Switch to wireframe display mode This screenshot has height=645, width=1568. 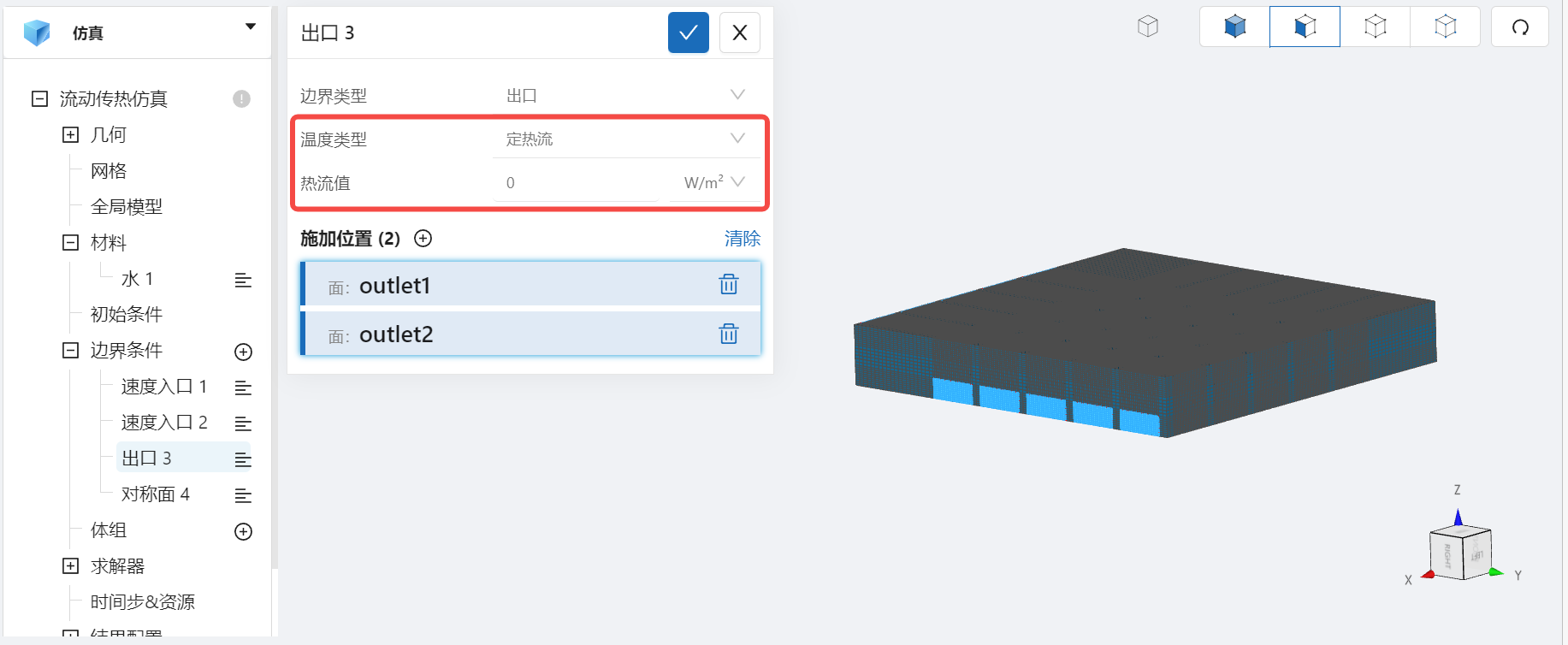click(1375, 27)
